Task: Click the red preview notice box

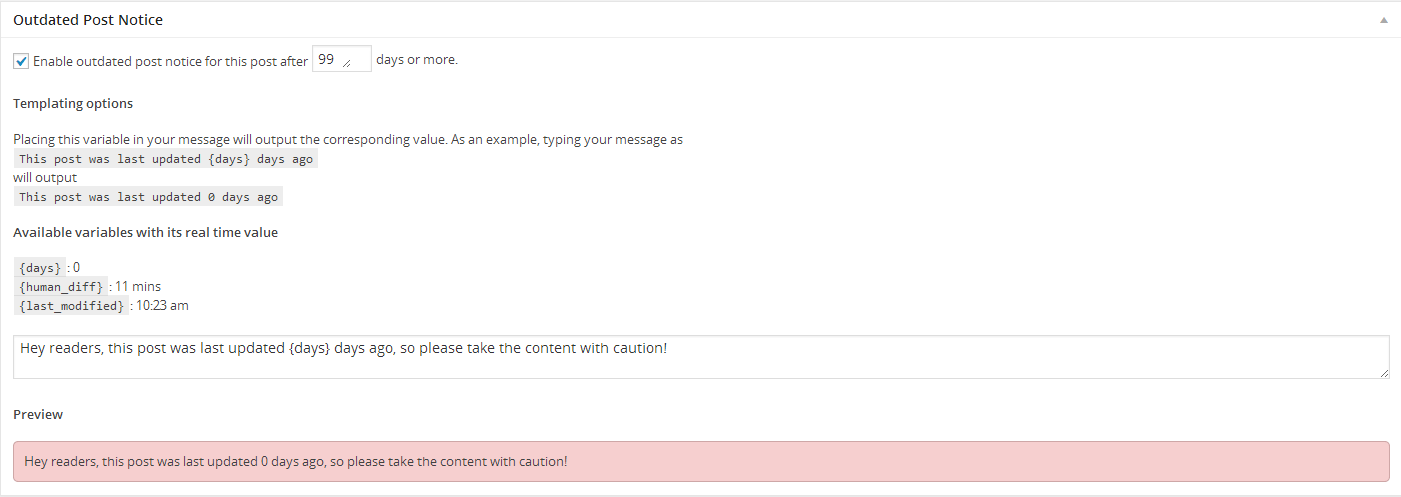Action: tap(701, 462)
